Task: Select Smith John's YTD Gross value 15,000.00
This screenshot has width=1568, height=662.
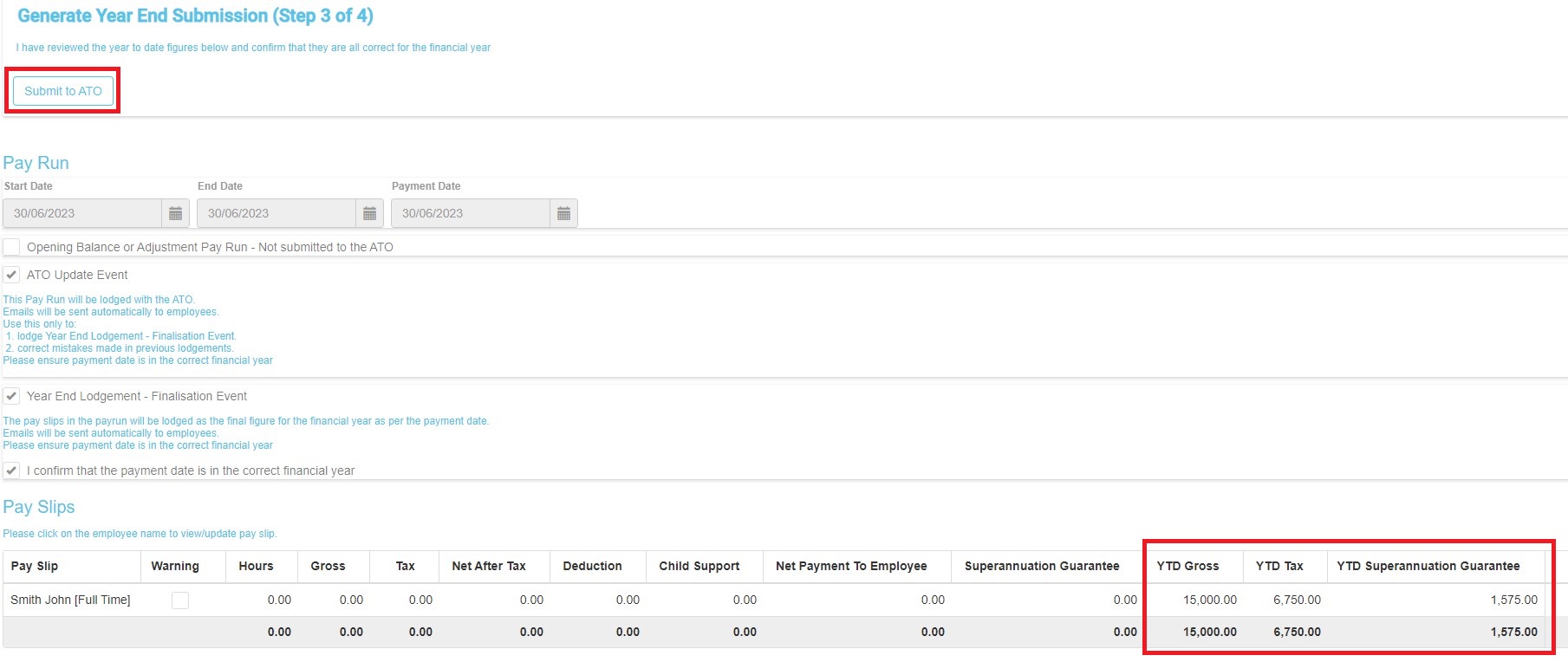Action: 1210,600
